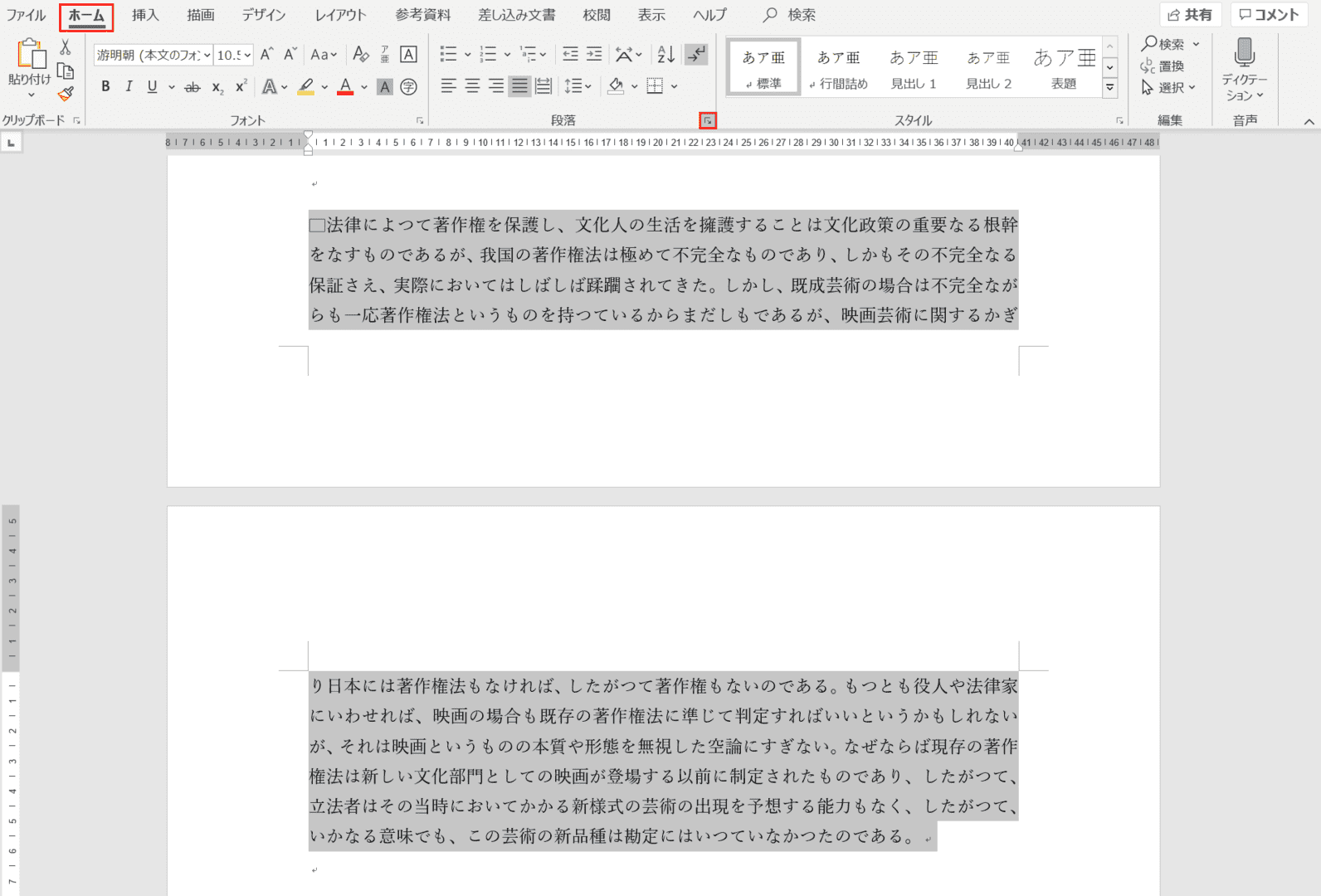Apply the character border icon

point(408,55)
